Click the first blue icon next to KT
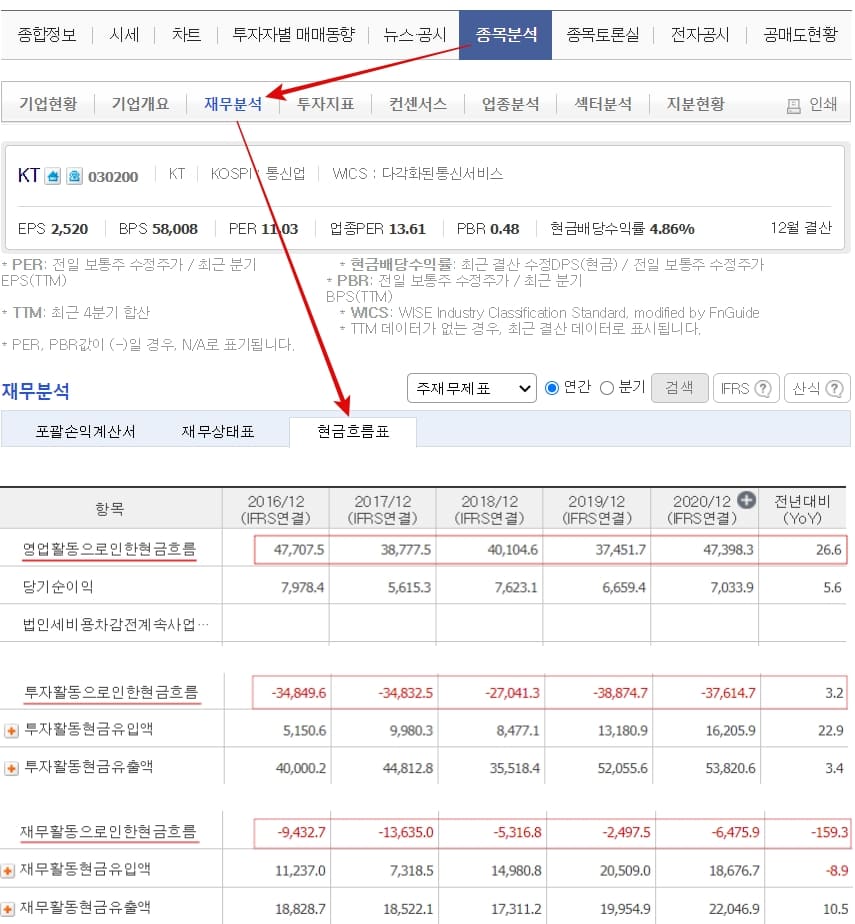 coord(53,176)
